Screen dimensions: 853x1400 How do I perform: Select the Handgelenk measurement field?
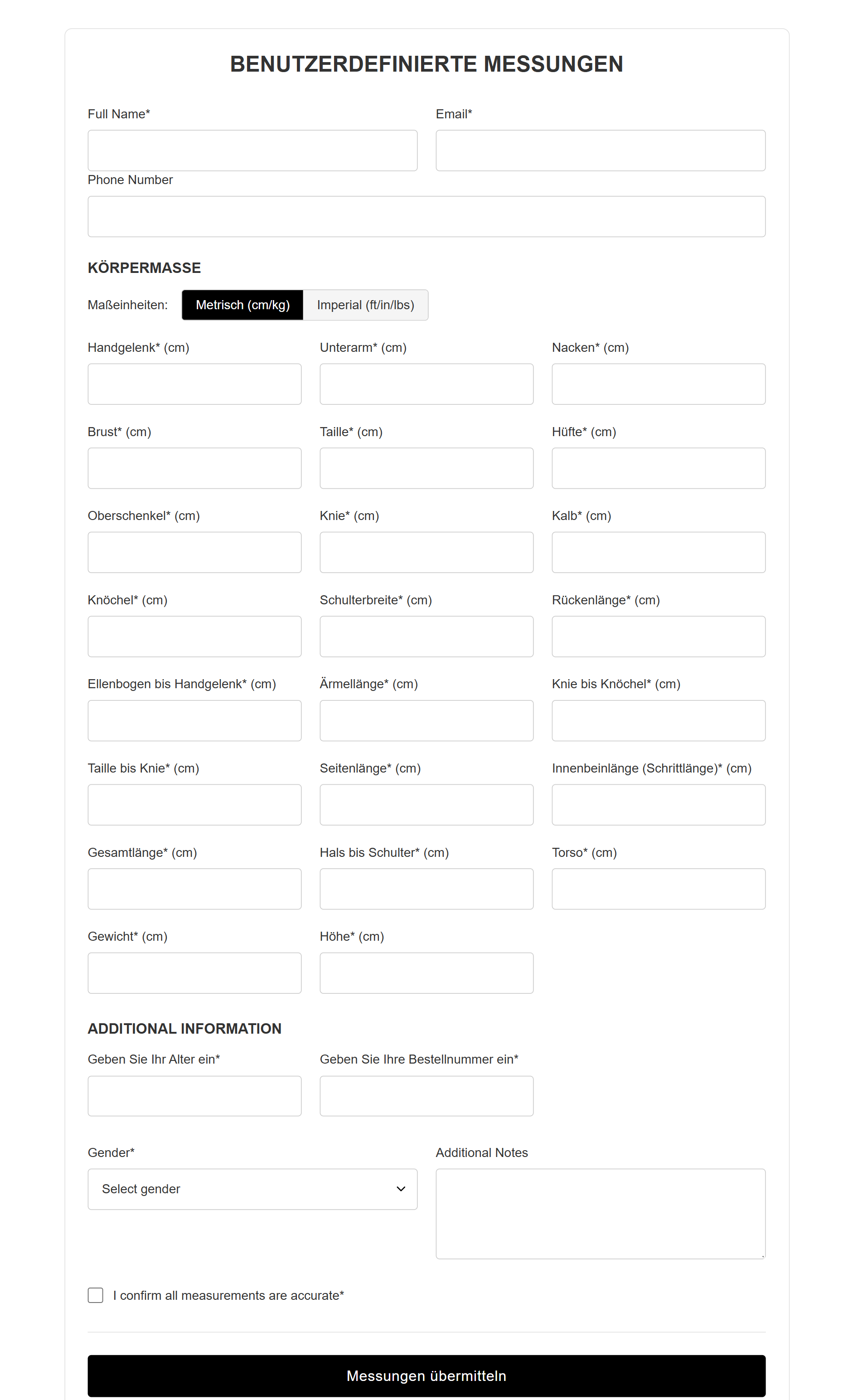194,384
